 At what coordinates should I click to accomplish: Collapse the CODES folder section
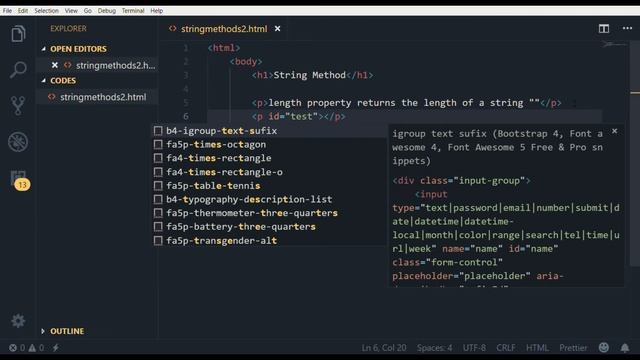(x=44, y=81)
